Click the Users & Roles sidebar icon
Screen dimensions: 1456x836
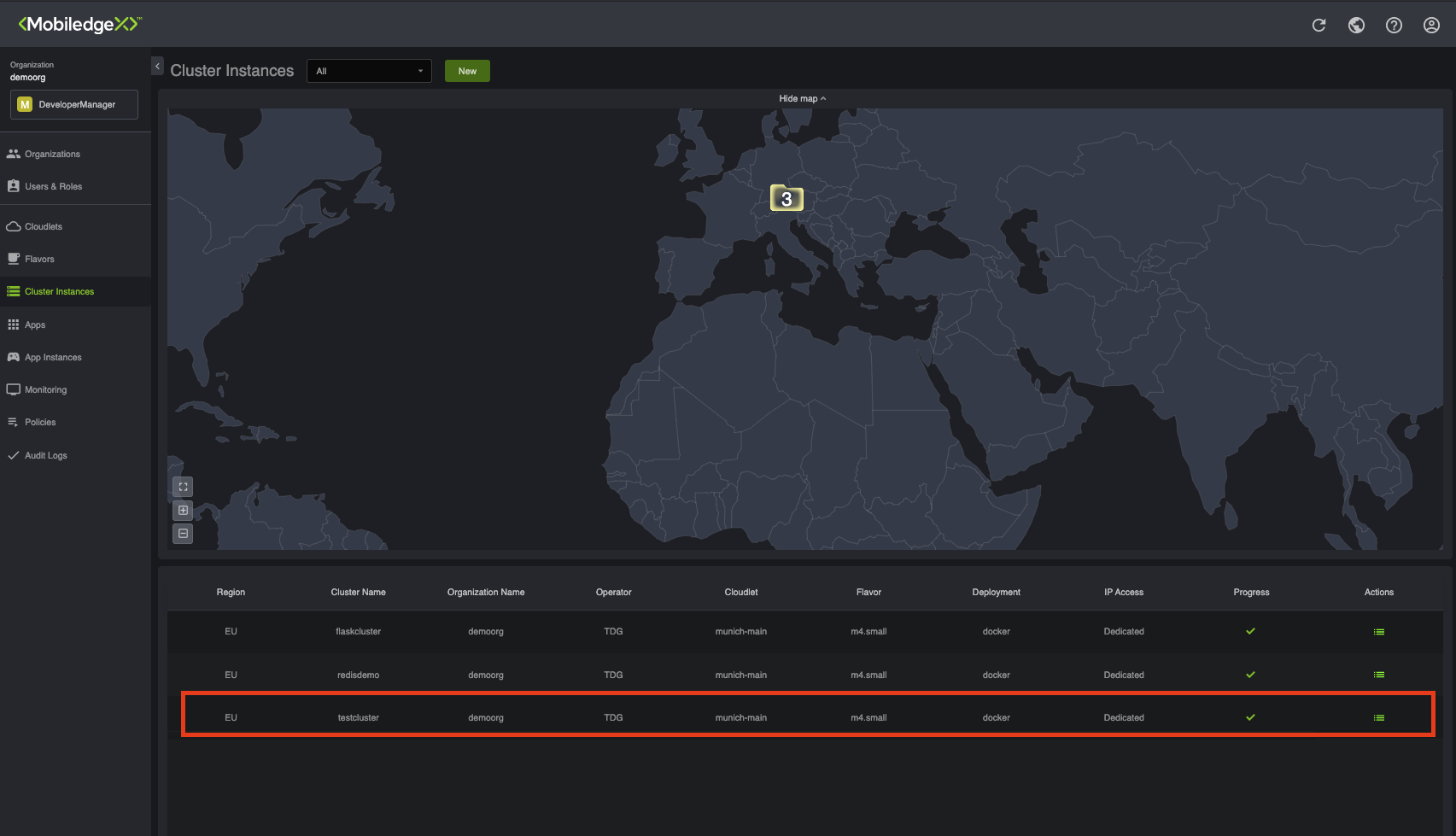coord(13,186)
